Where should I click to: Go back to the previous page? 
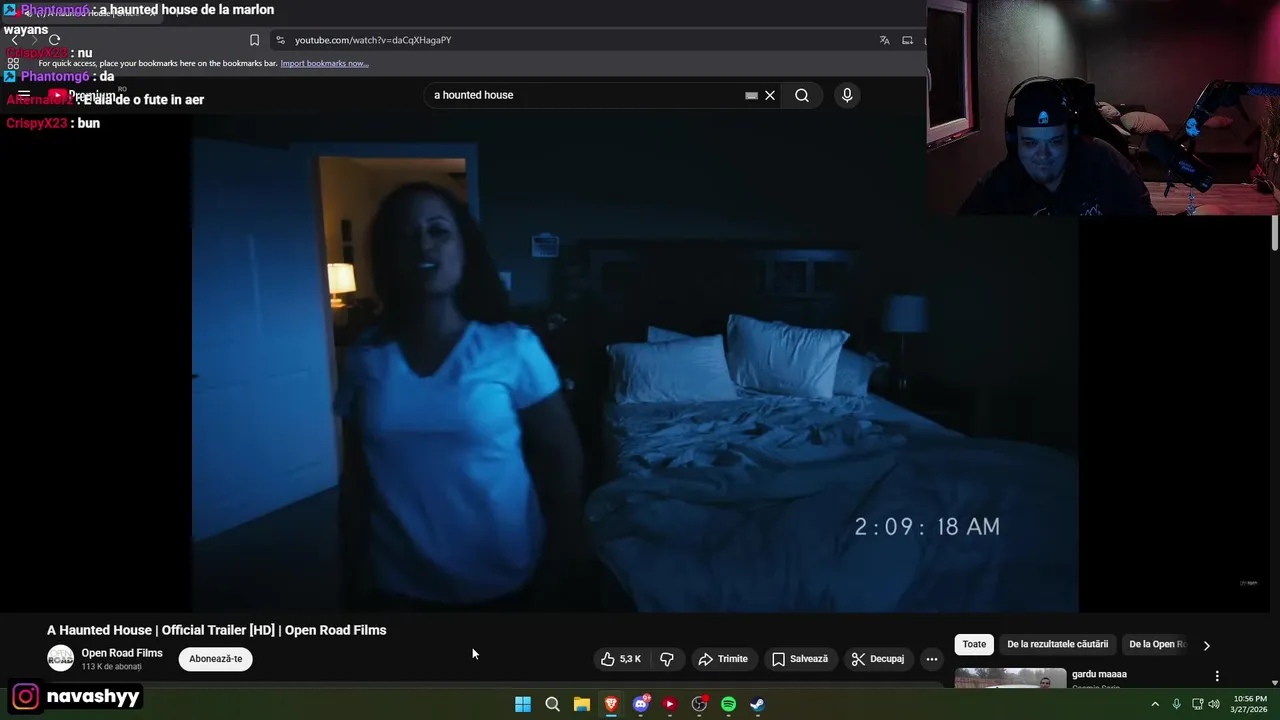(x=14, y=40)
